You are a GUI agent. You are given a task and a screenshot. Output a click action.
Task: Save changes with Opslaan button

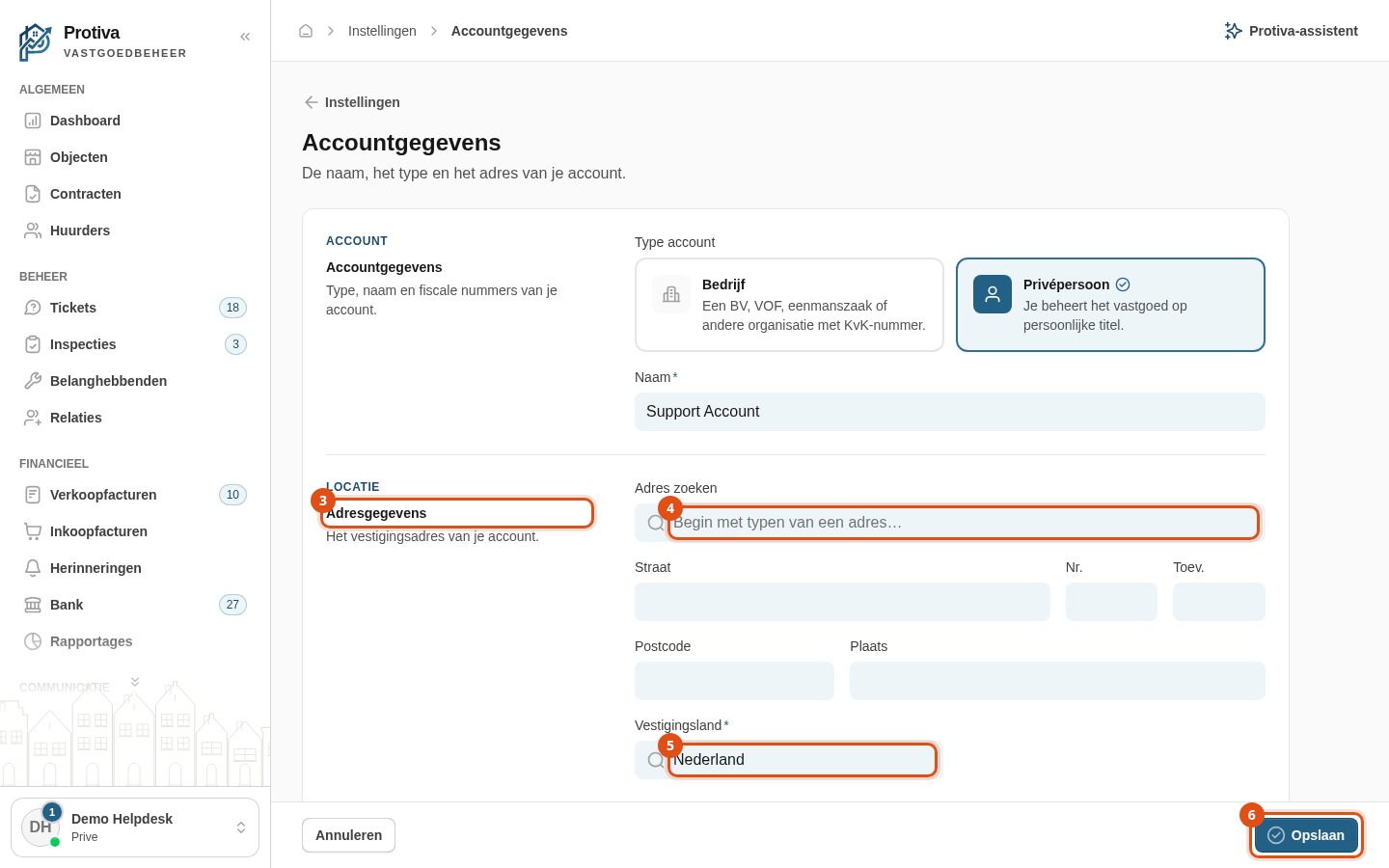pyautogui.click(x=1306, y=835)
